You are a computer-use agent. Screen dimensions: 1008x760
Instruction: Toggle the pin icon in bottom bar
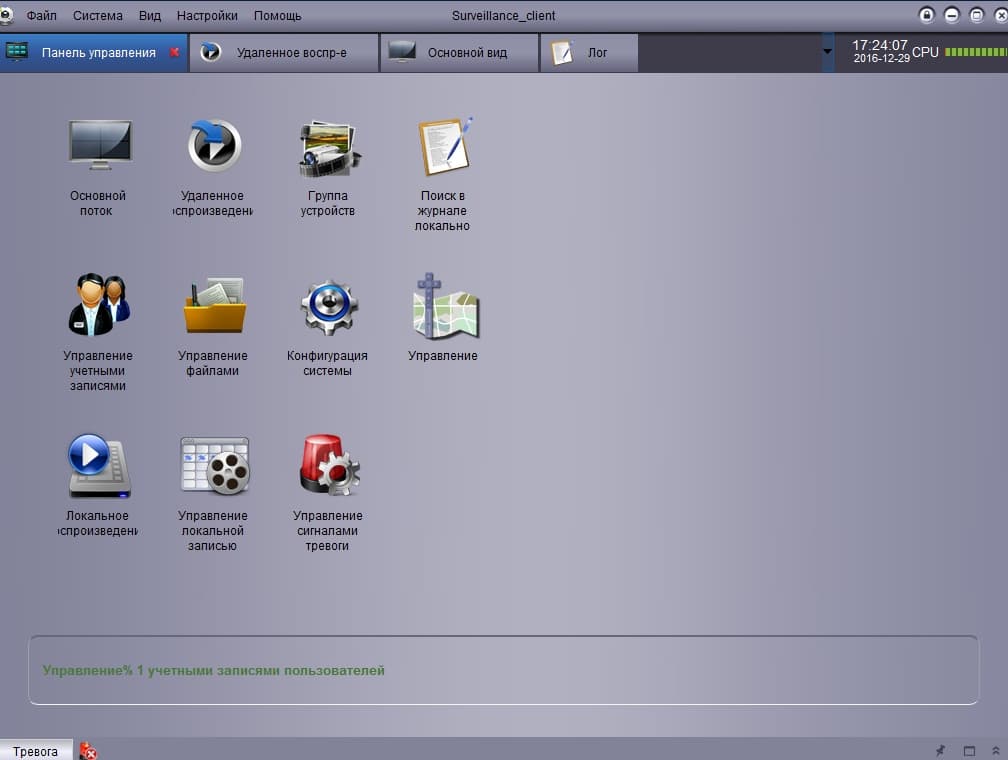coord(940,750)
